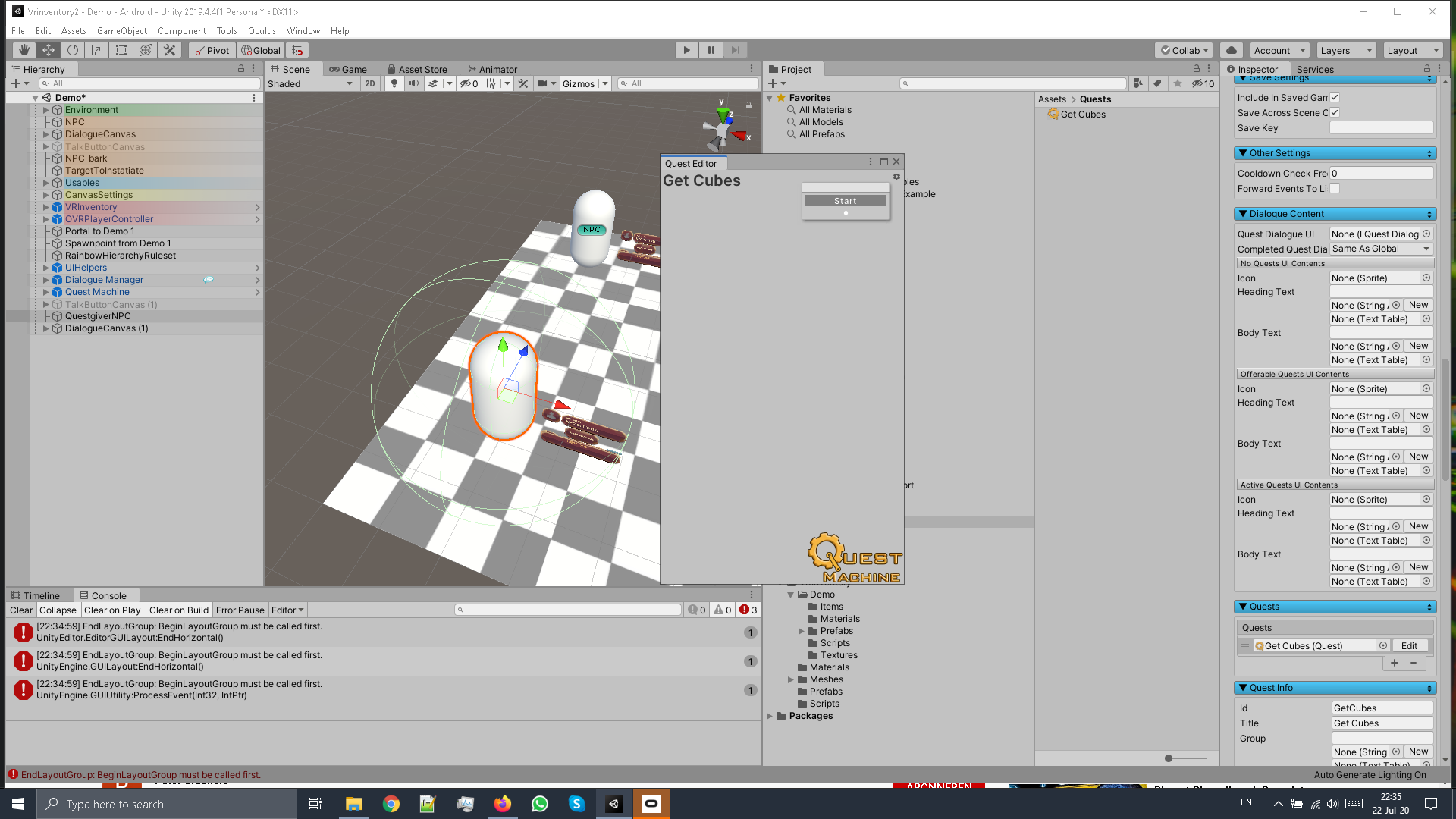The width and height of the screenshot is (1456, 819).
Task: Toggle scene lighting bulb icon
Action: click(x=394, y=83)
